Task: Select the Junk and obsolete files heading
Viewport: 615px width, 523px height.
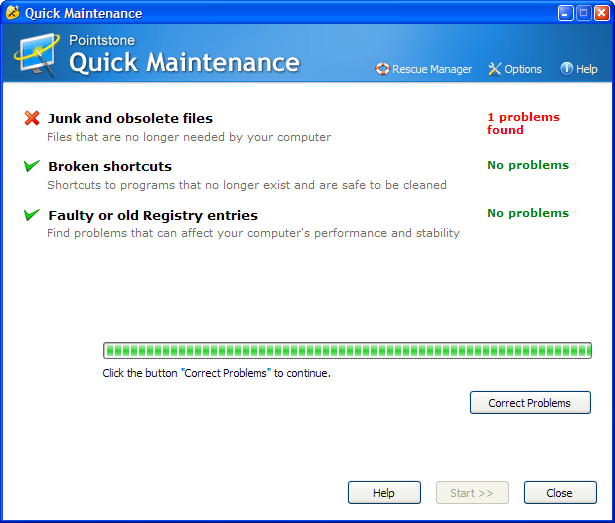Action: pos(130,118)
